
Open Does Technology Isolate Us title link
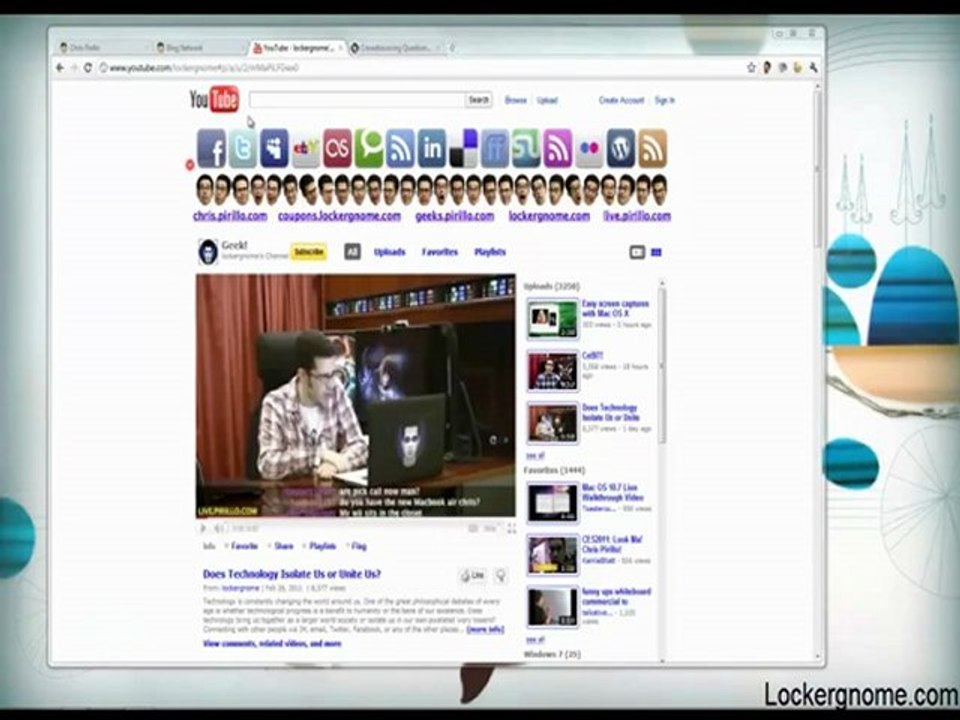click(x=292, y=574)
